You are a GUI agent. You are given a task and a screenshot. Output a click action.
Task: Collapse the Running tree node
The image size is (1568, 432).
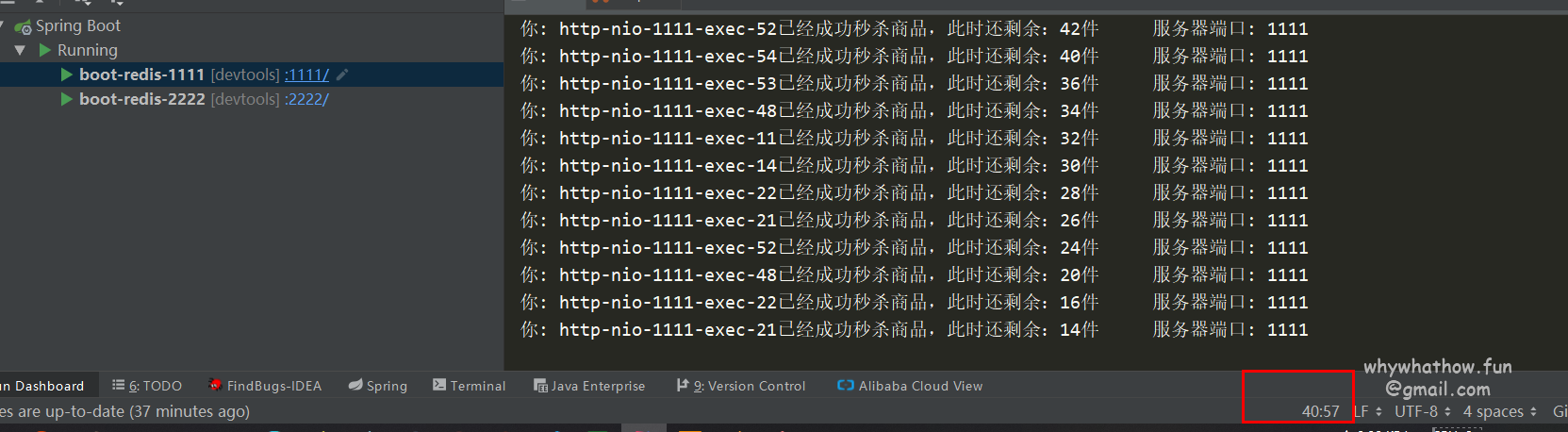point(20,50)
